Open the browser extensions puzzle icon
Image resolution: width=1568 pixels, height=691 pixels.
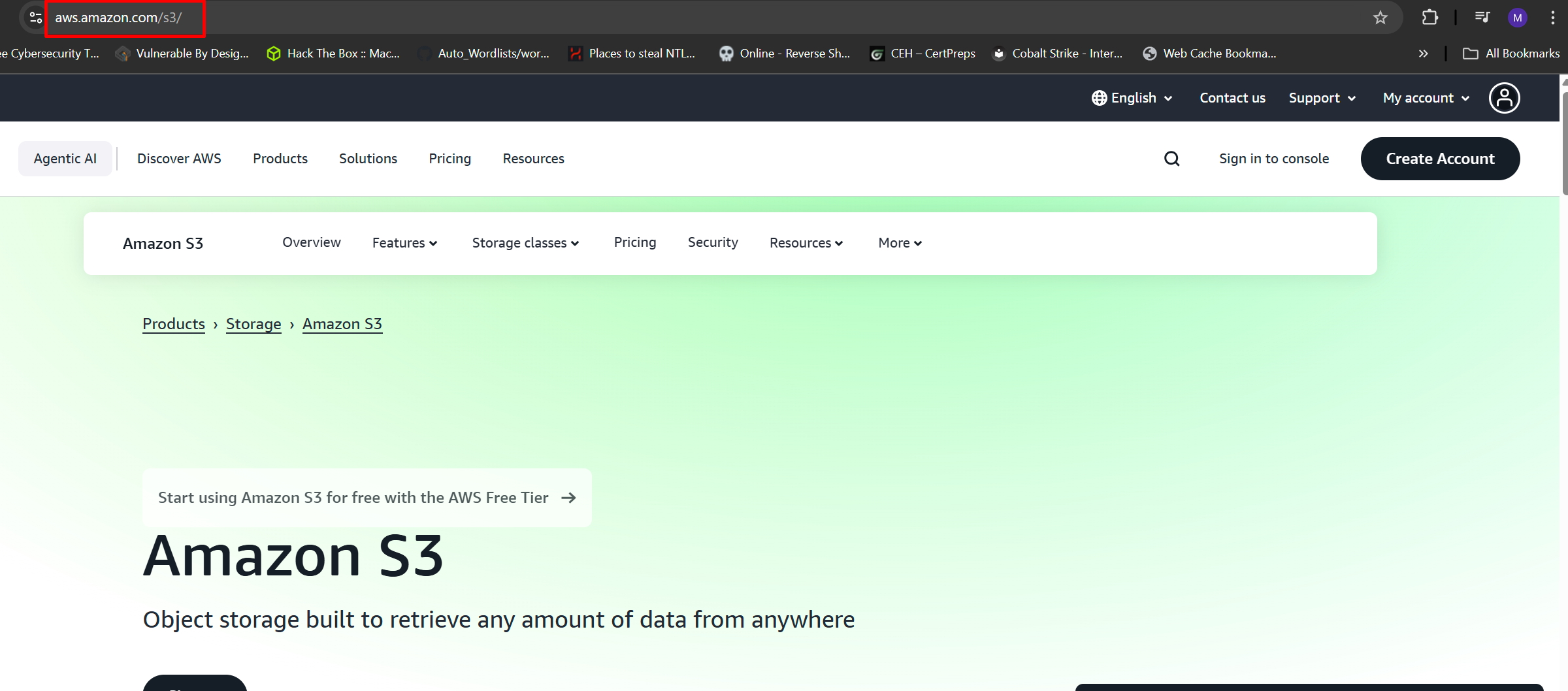point(1429,18)
